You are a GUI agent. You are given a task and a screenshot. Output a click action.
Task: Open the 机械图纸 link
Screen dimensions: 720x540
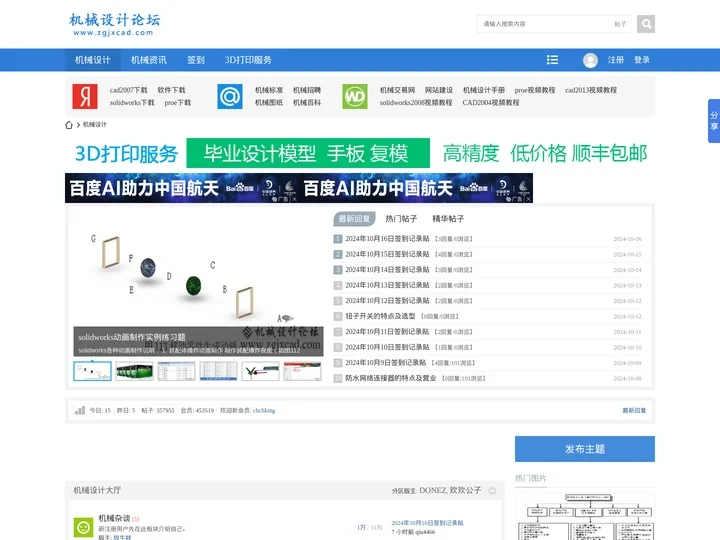269,102
